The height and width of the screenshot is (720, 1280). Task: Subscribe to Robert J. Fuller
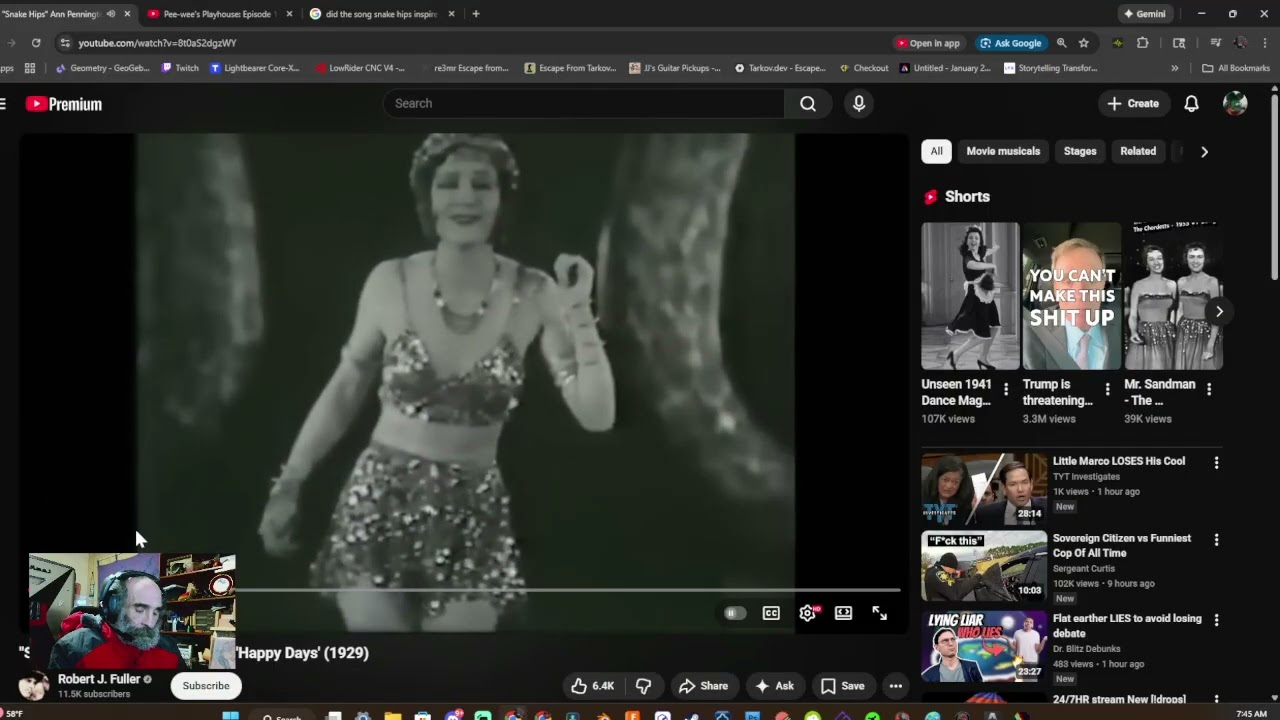coord(206,686)
